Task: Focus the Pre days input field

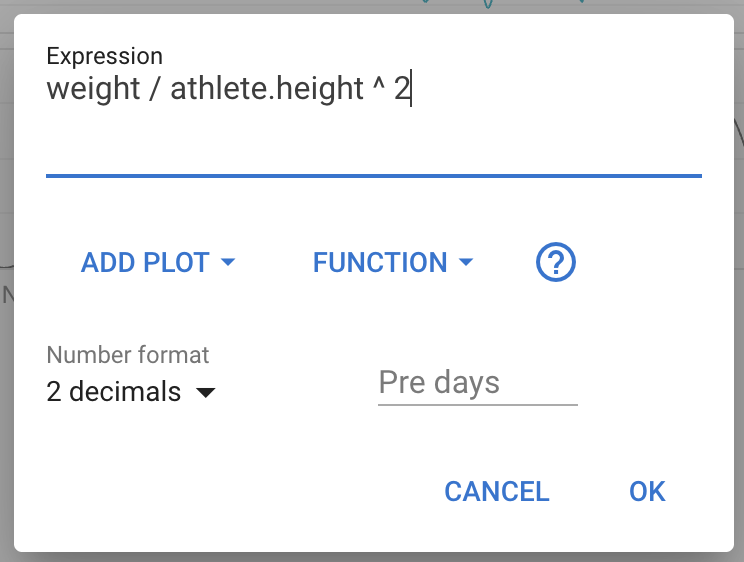Action: click(x=477, y=383)
